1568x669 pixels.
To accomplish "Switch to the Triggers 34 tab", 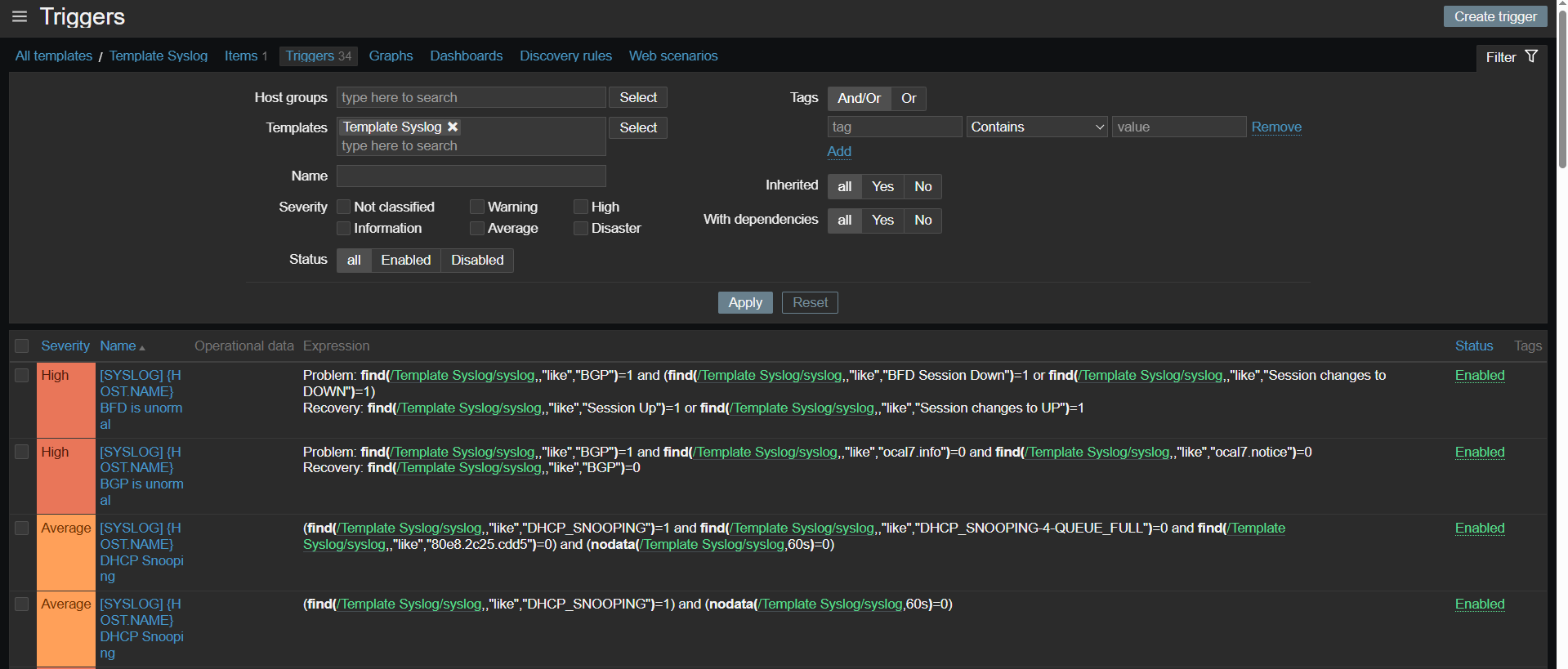I will (319, 56).
